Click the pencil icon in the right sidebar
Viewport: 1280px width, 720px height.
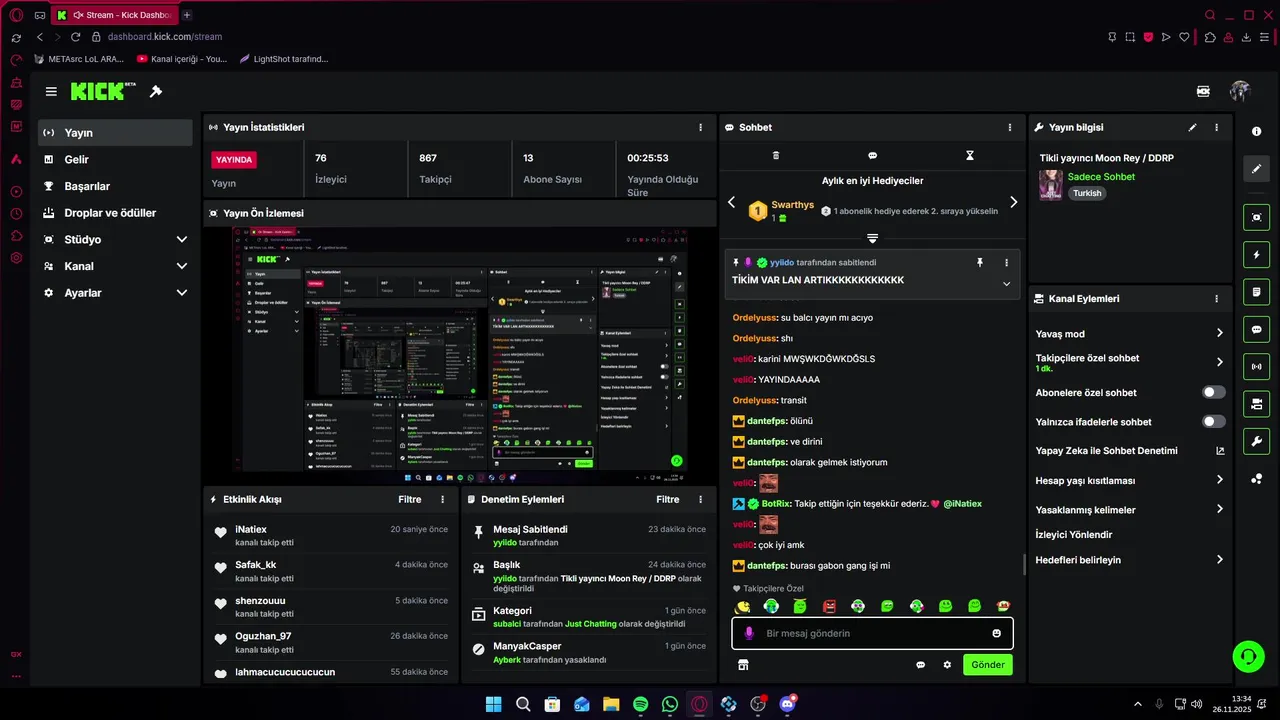pos(1257,168)
